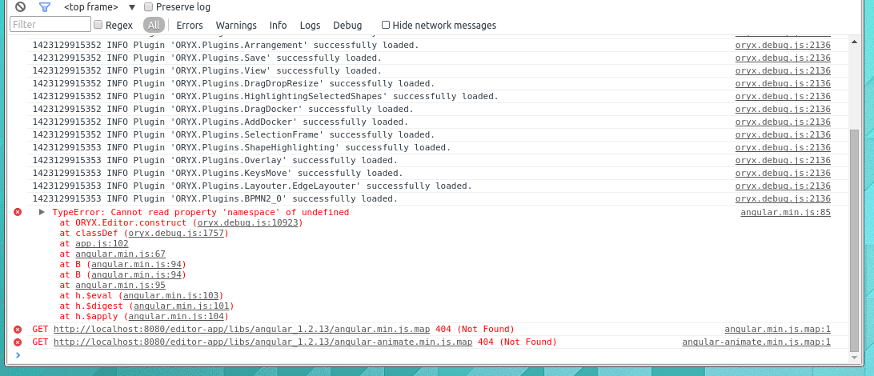Click red error icon beside TypeError

click(x=18, y=212)
